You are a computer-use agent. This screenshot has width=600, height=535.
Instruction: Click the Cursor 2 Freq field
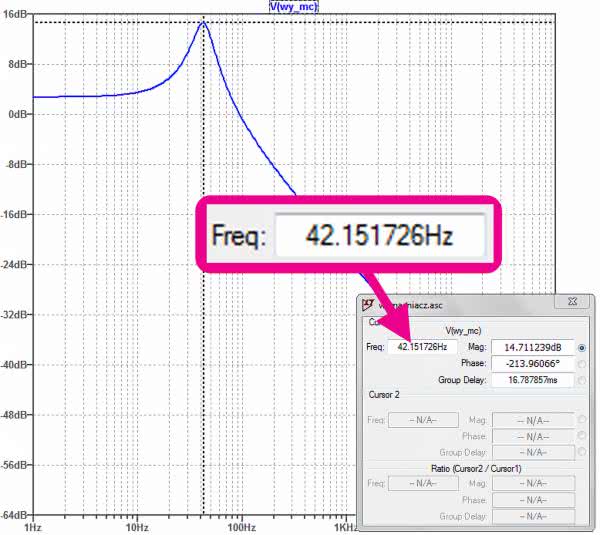[x=422, y=420]
